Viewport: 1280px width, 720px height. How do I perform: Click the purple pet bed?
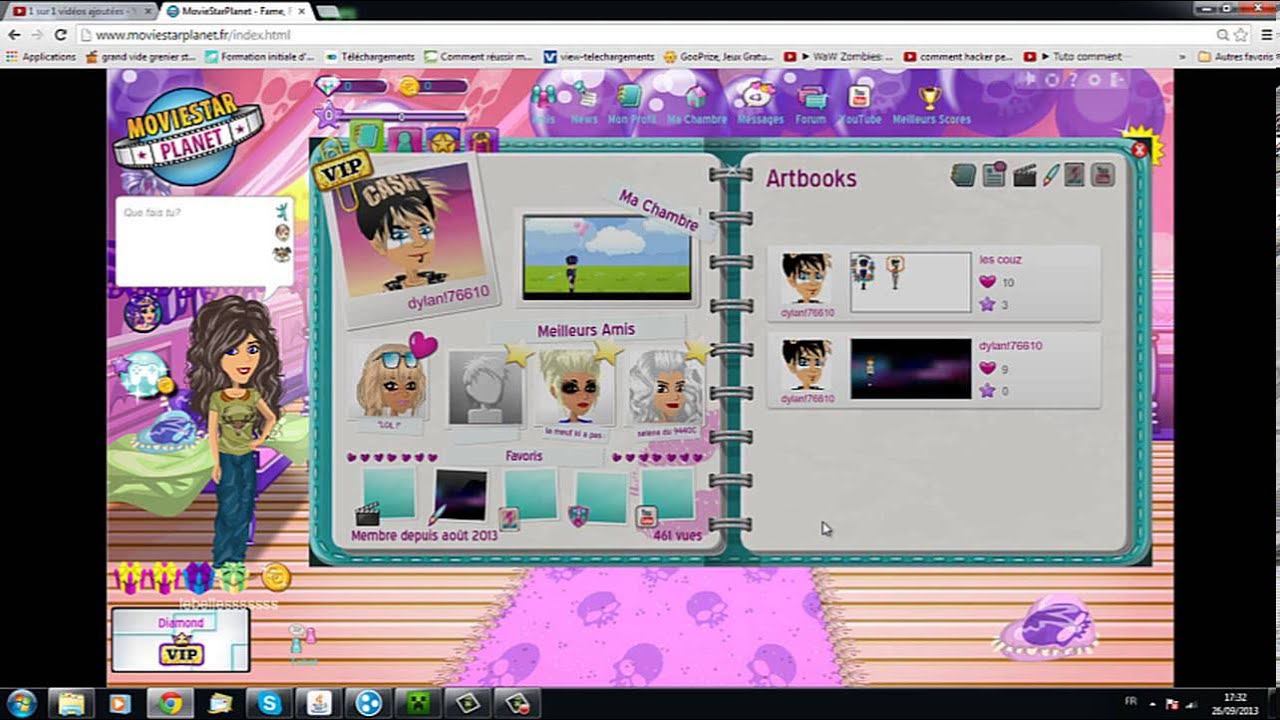click(1046, 628)
